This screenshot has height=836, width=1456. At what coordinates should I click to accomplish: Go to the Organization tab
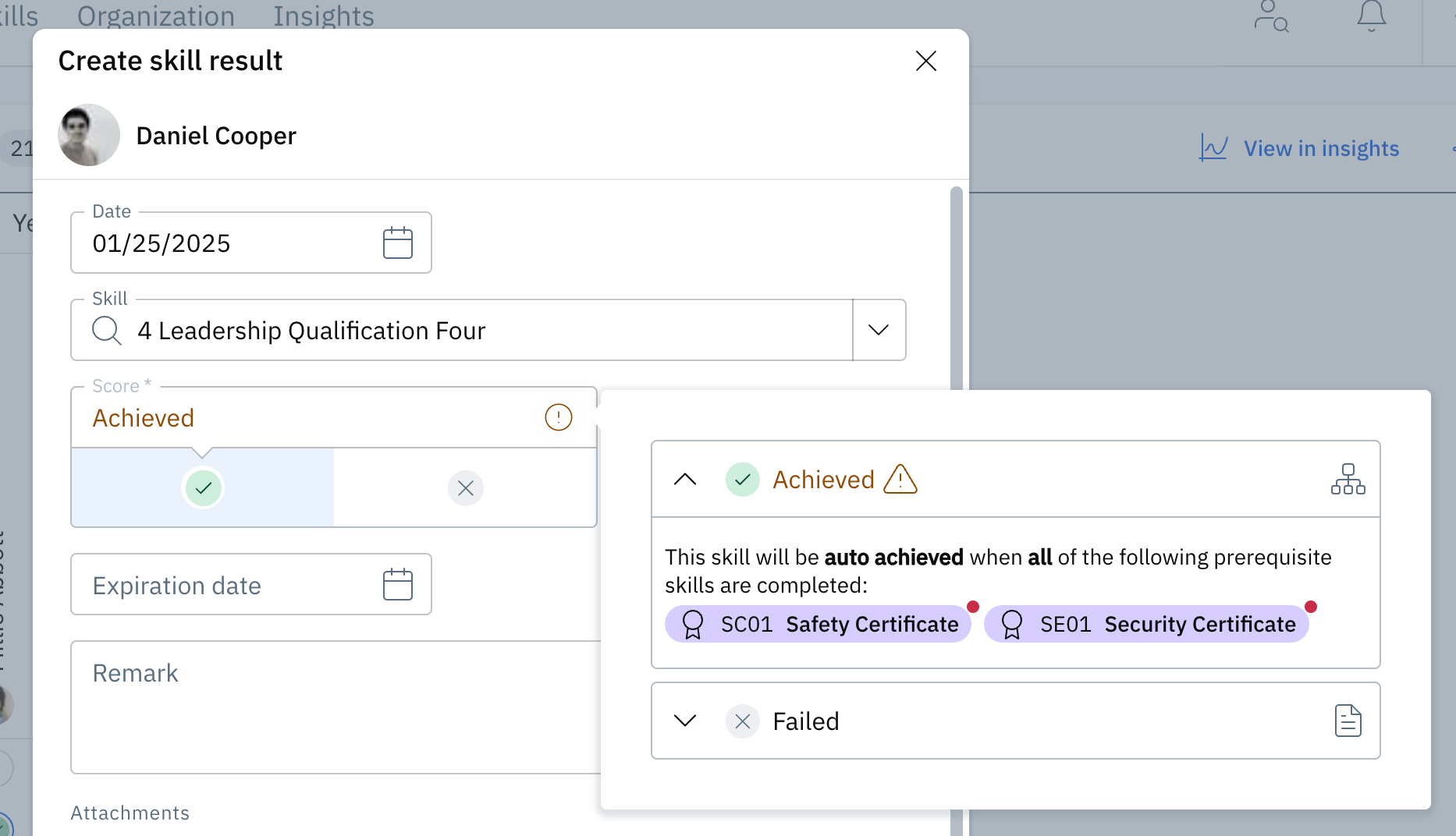(x=156, y=16)
